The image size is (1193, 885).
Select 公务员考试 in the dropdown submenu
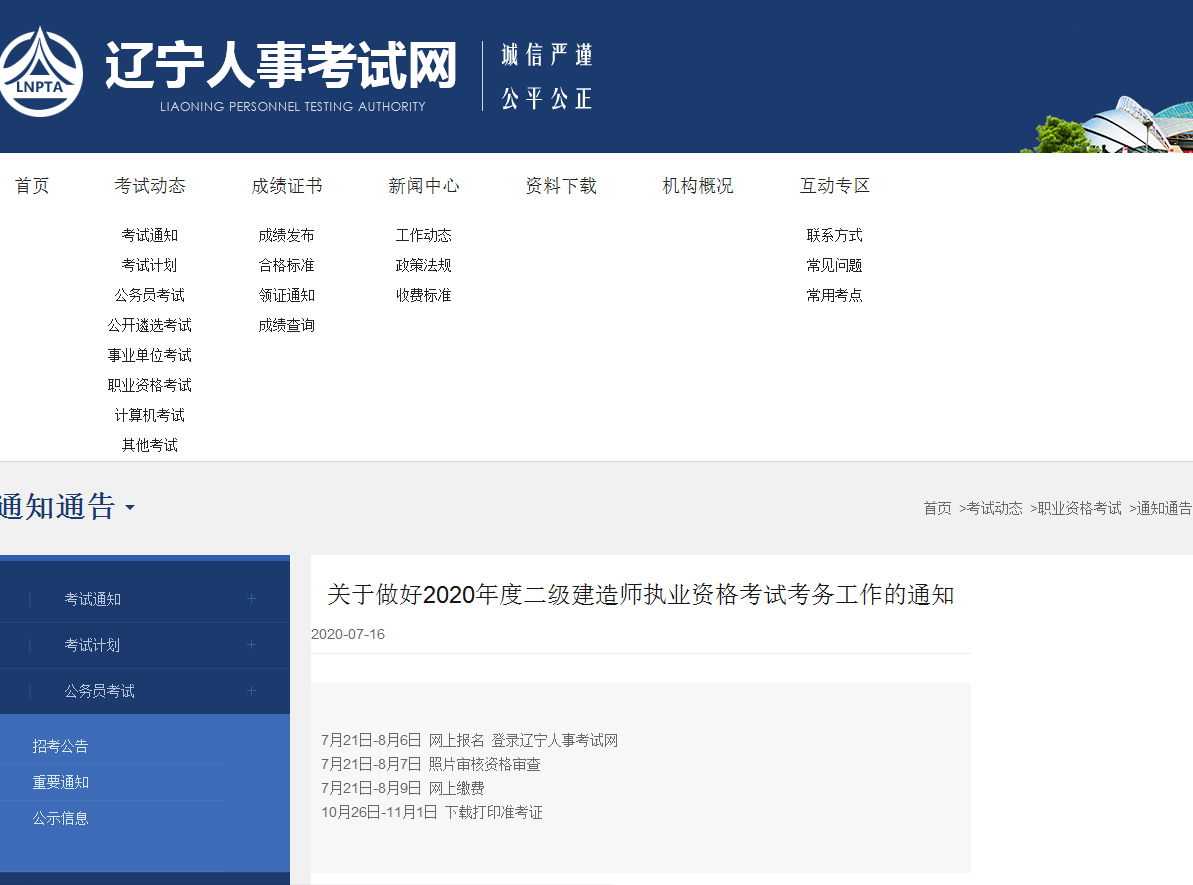click(150, 295)
